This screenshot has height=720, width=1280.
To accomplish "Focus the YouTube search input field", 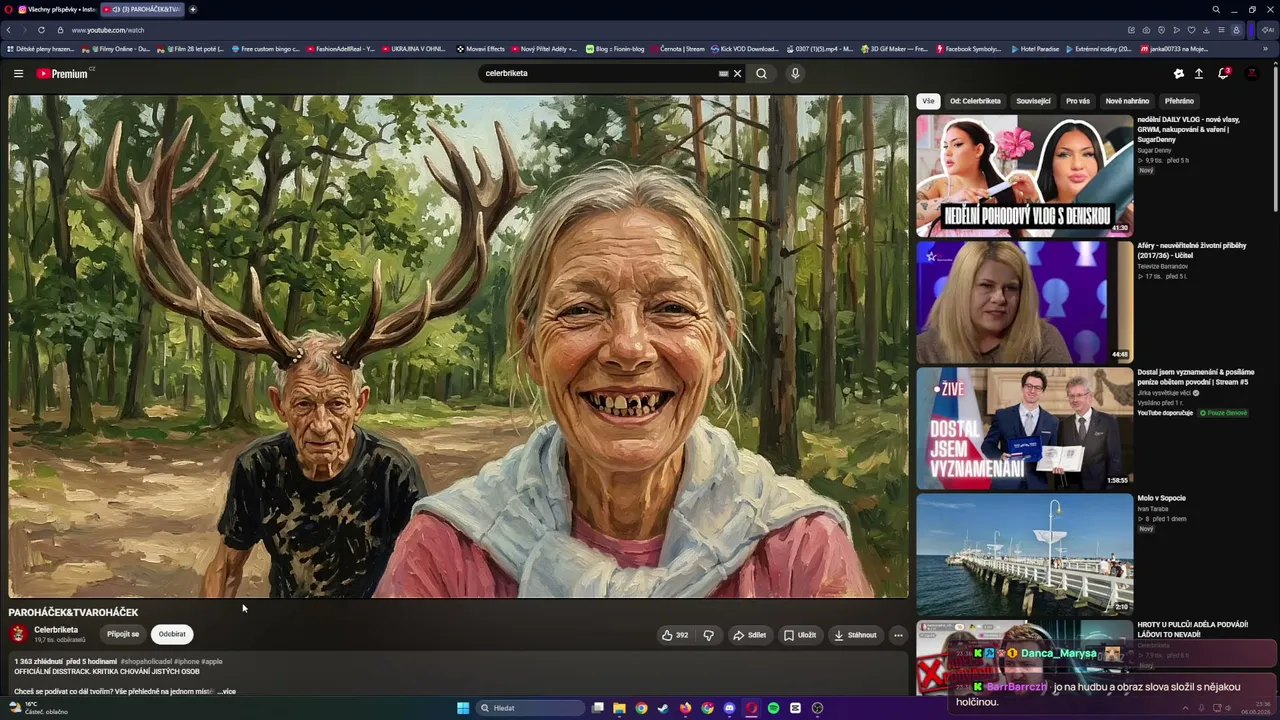I will 598,73.
